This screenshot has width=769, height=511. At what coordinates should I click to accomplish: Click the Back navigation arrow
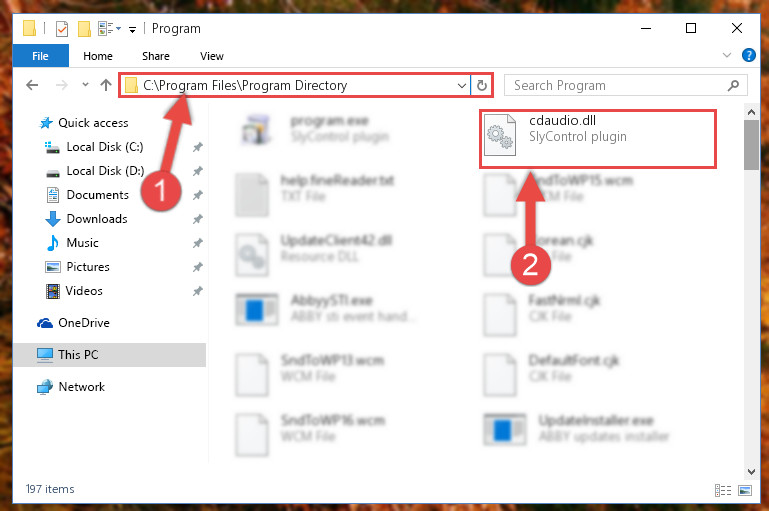(x=32, y=85)
